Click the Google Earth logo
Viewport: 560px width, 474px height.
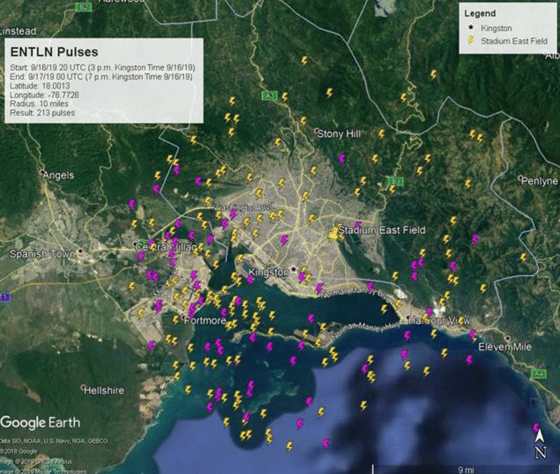(40, 423)
